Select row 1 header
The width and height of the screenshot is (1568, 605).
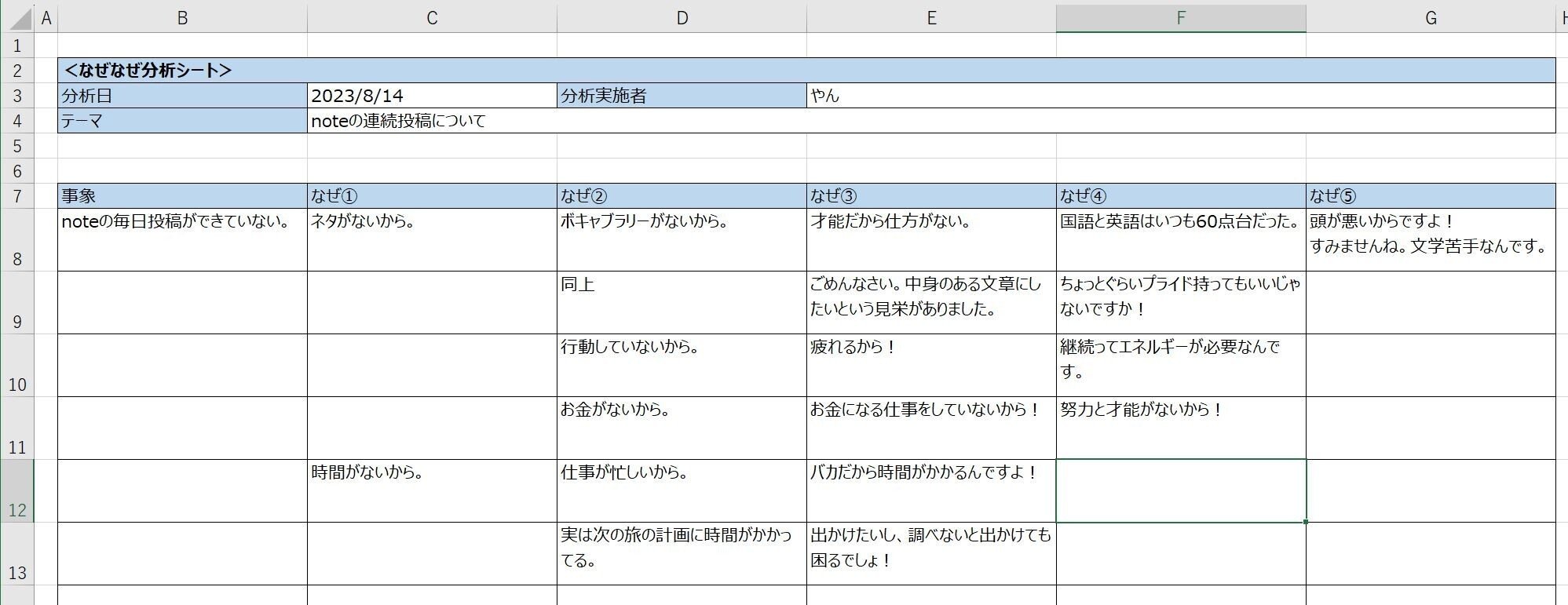16,46
